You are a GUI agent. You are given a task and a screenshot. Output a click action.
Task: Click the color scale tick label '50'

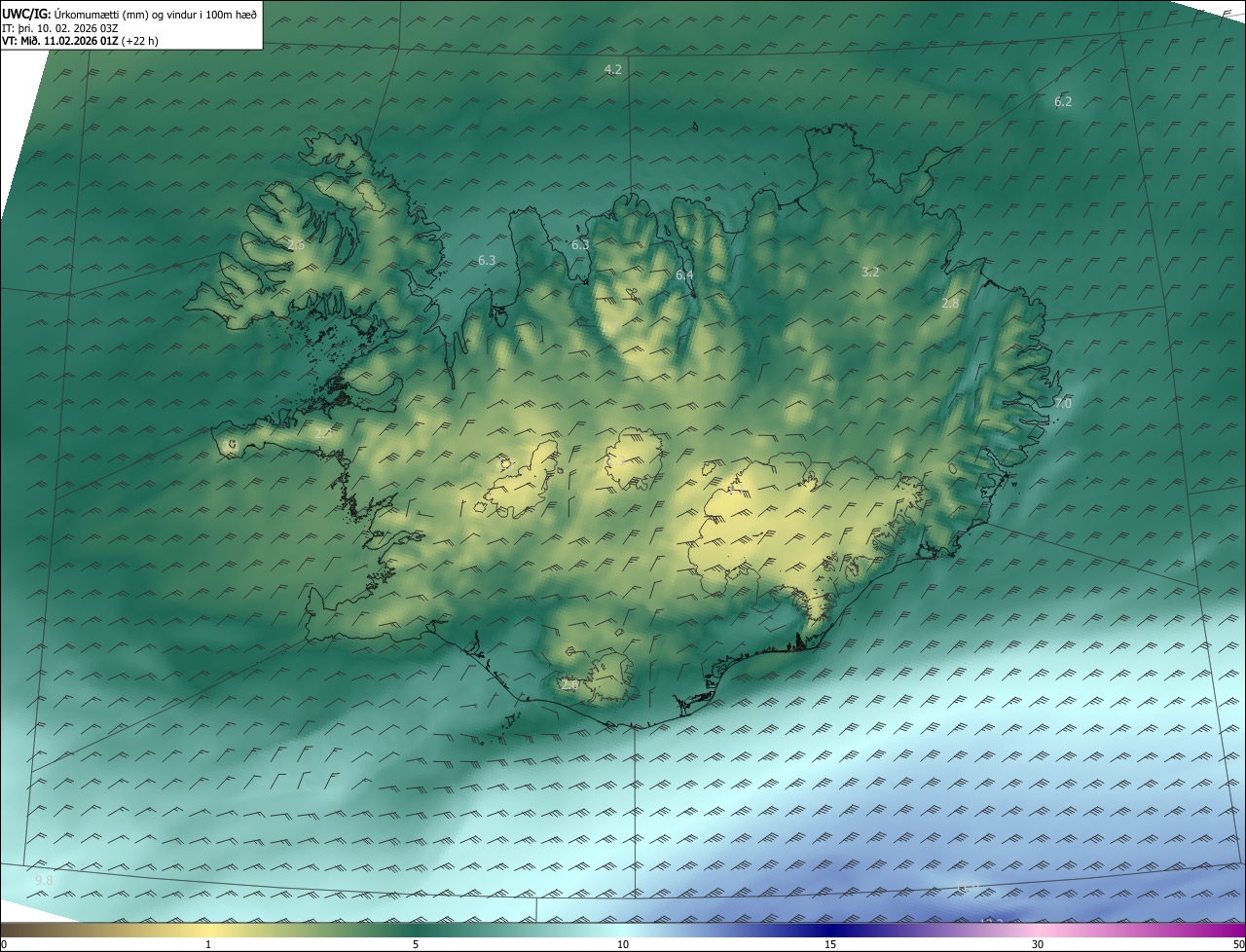pos(1237,944)
